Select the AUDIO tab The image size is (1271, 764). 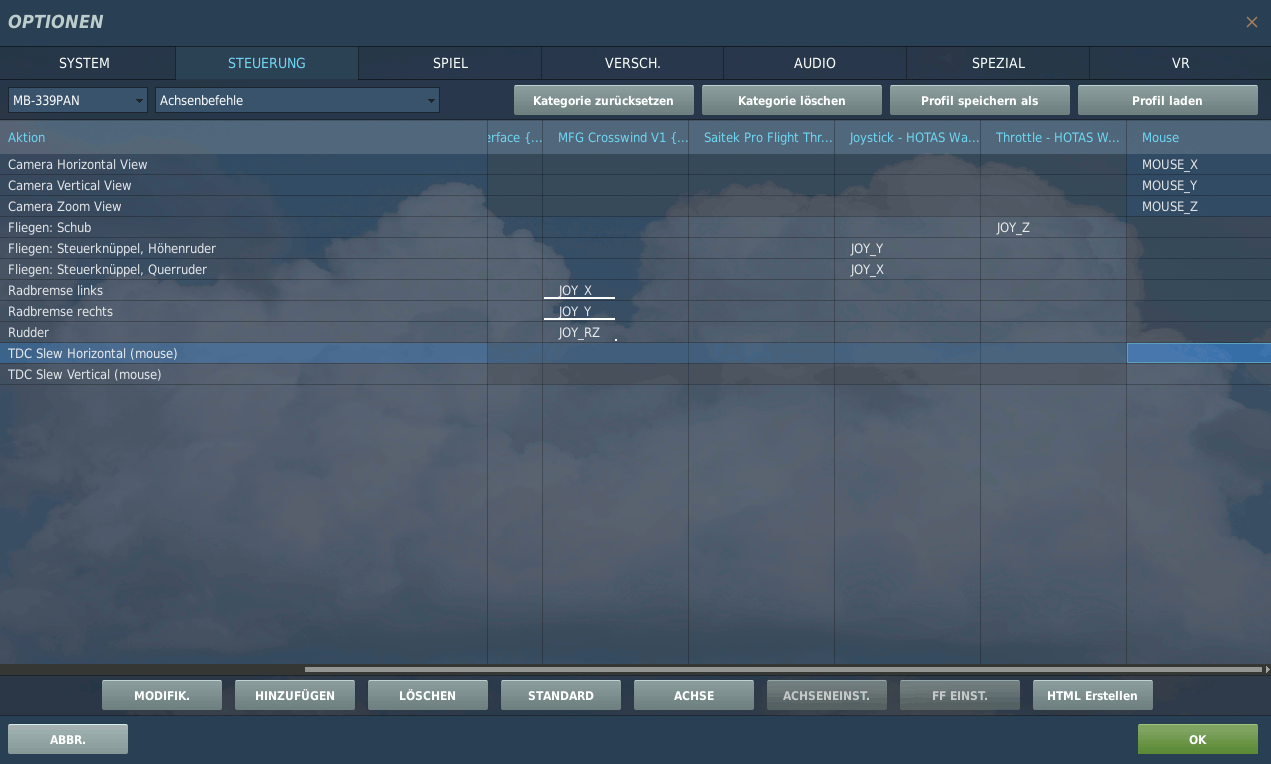[x=814, y=63]
